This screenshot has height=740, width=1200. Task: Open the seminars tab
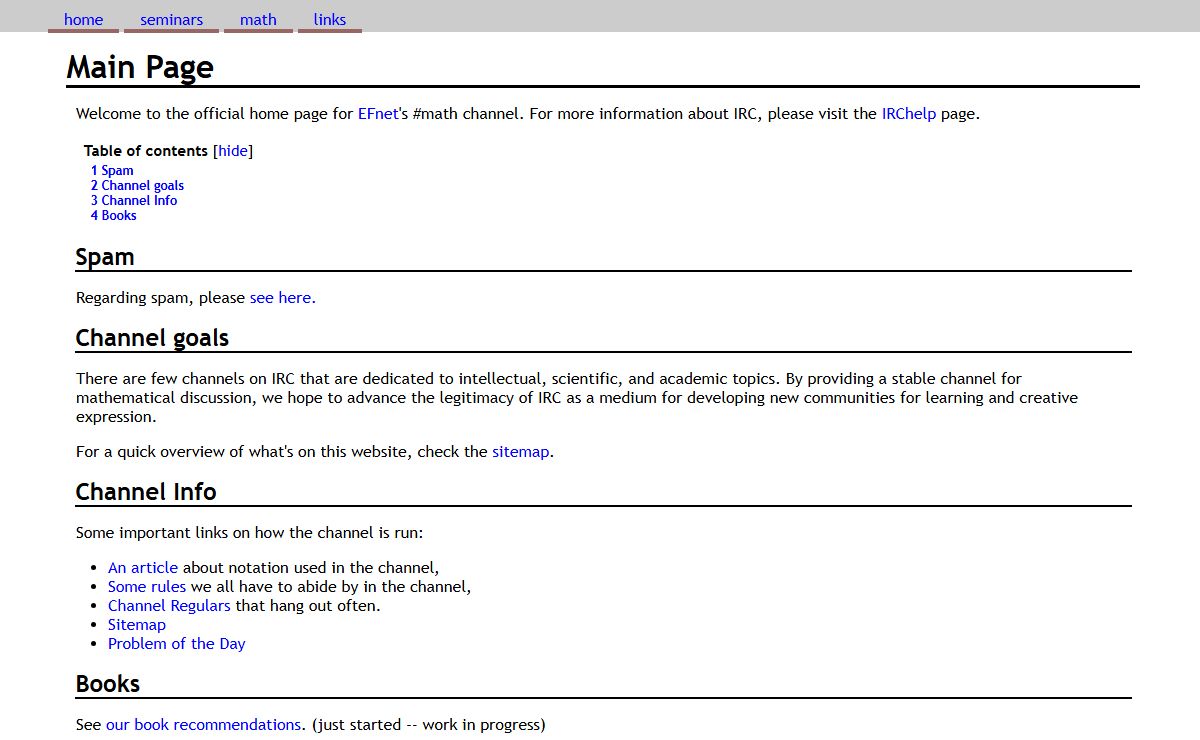pos(171,20)
